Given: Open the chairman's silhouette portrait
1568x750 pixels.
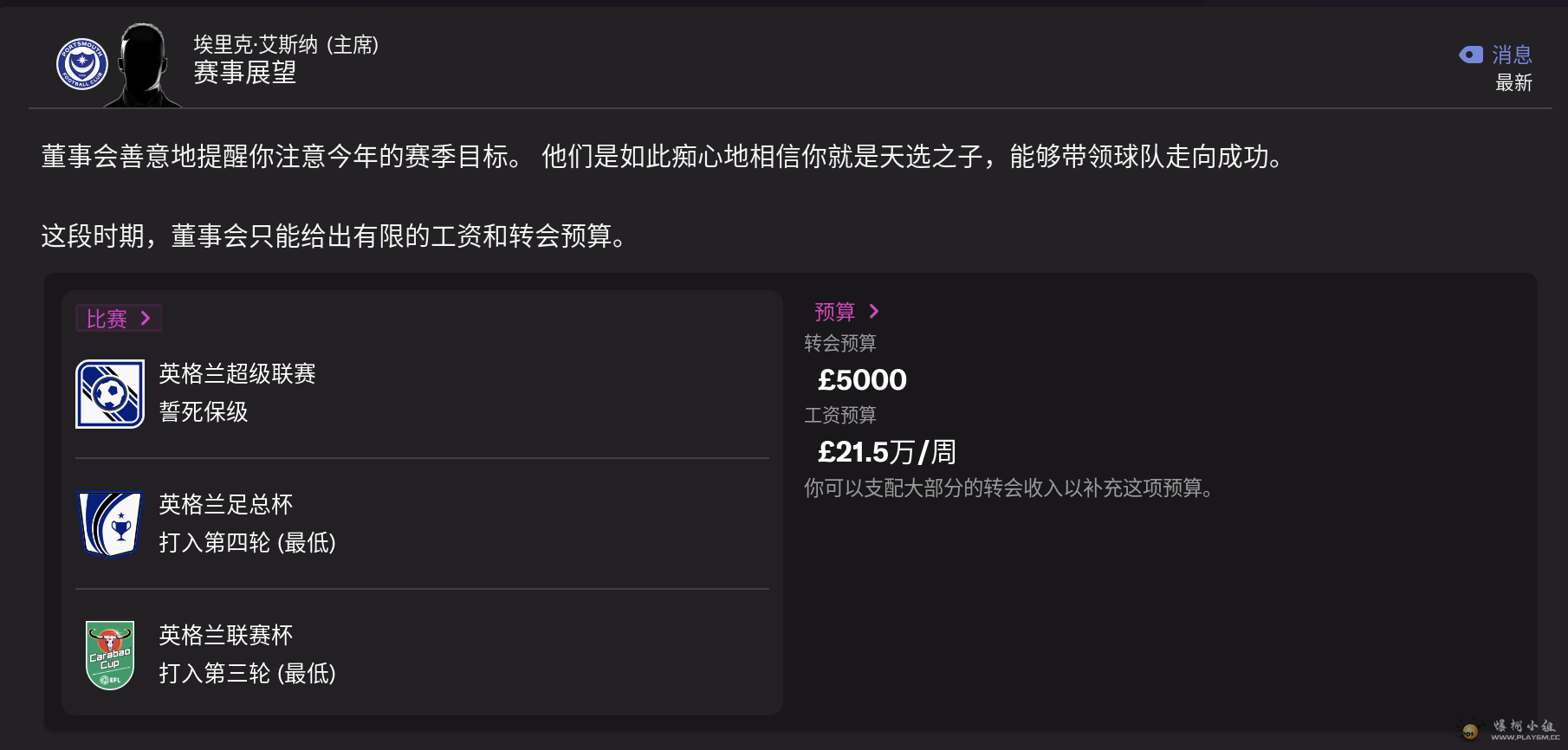Looking at the screenshot, I should (x=143, y=65).
